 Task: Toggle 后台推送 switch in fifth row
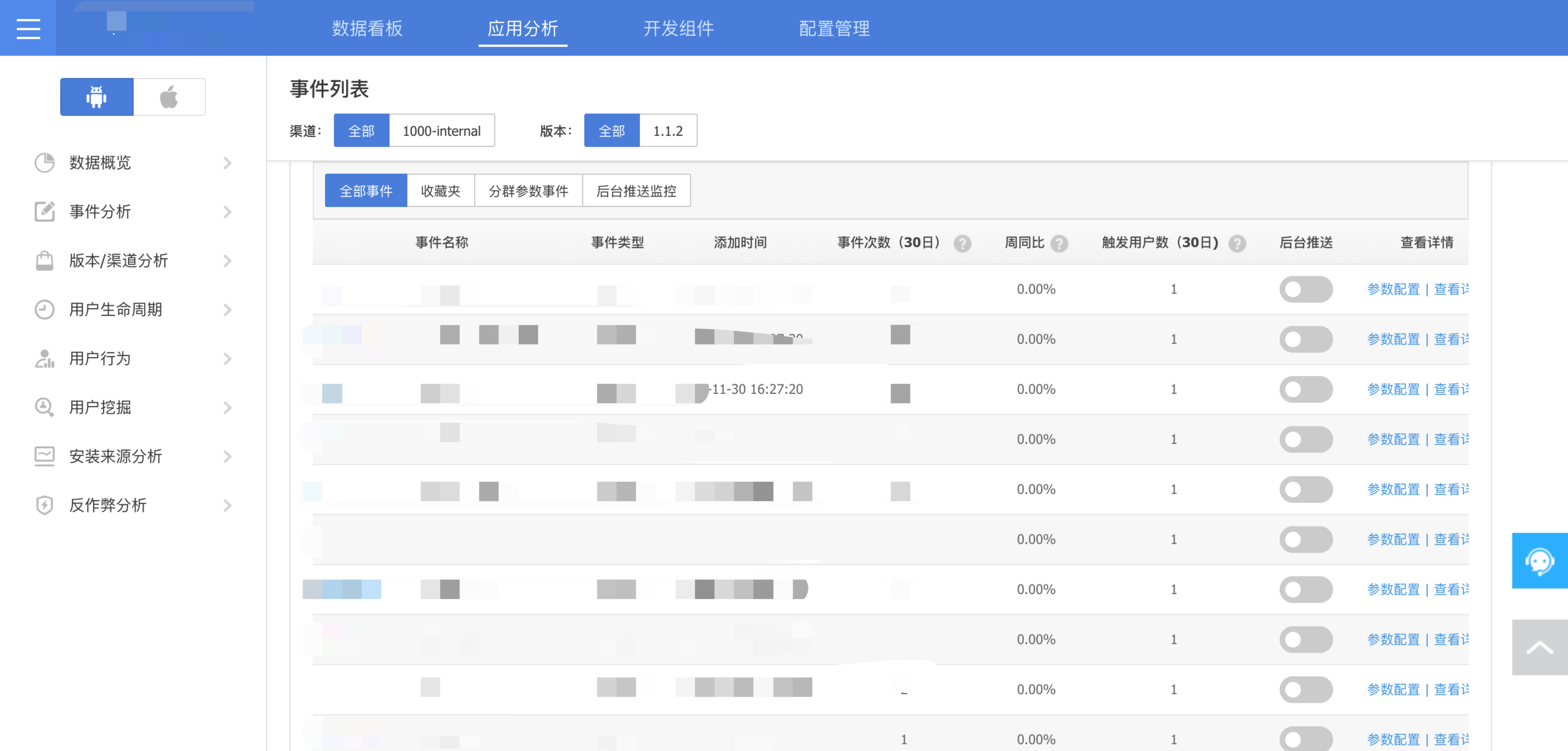coord(1306,490)
